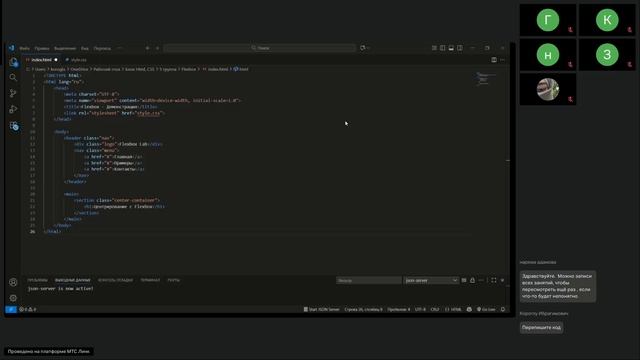Open the json-server output channel dropdown
The width and height of the screenshot is (640, 360).
(x=431, y=280)
